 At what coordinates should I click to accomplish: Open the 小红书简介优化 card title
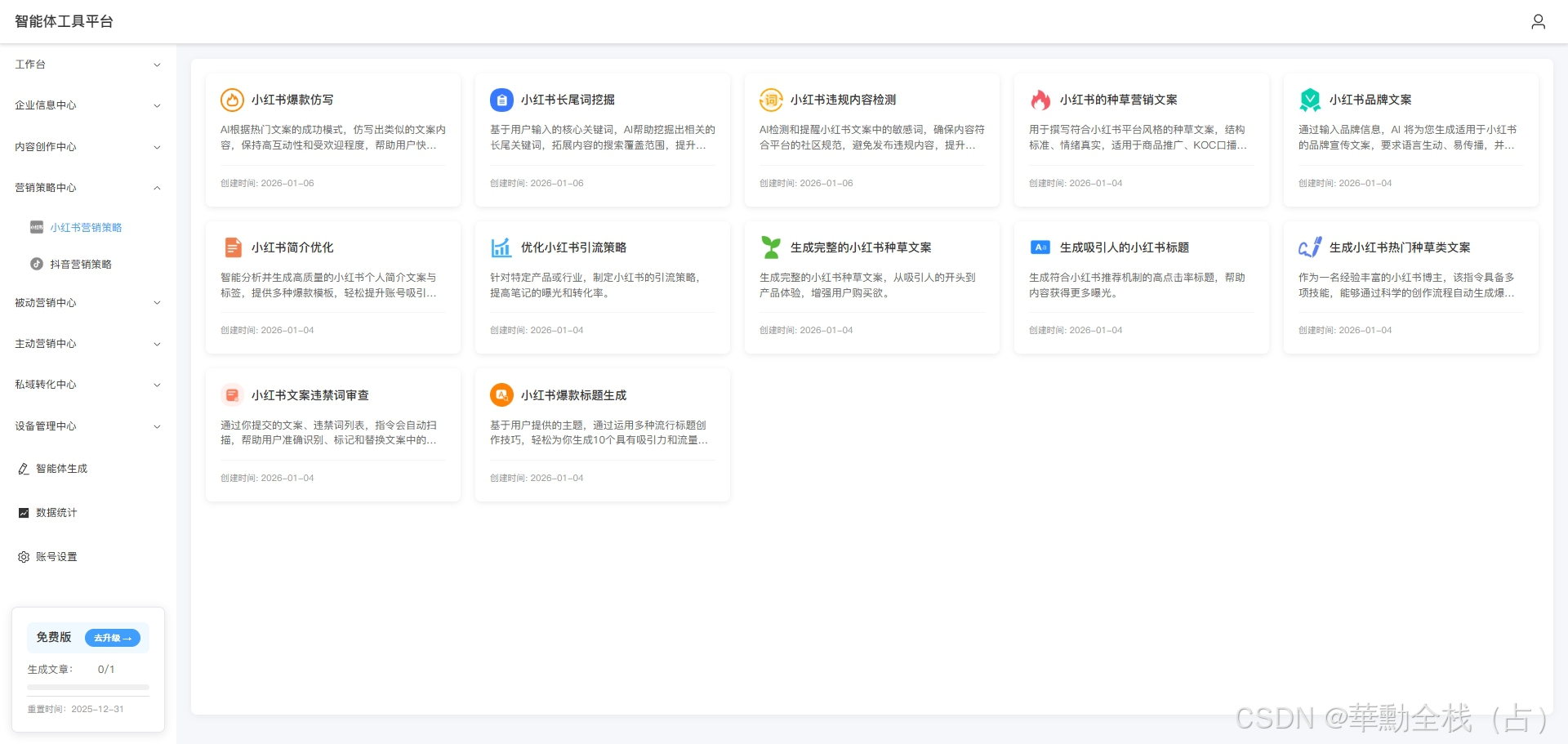(x=292, y=247)
